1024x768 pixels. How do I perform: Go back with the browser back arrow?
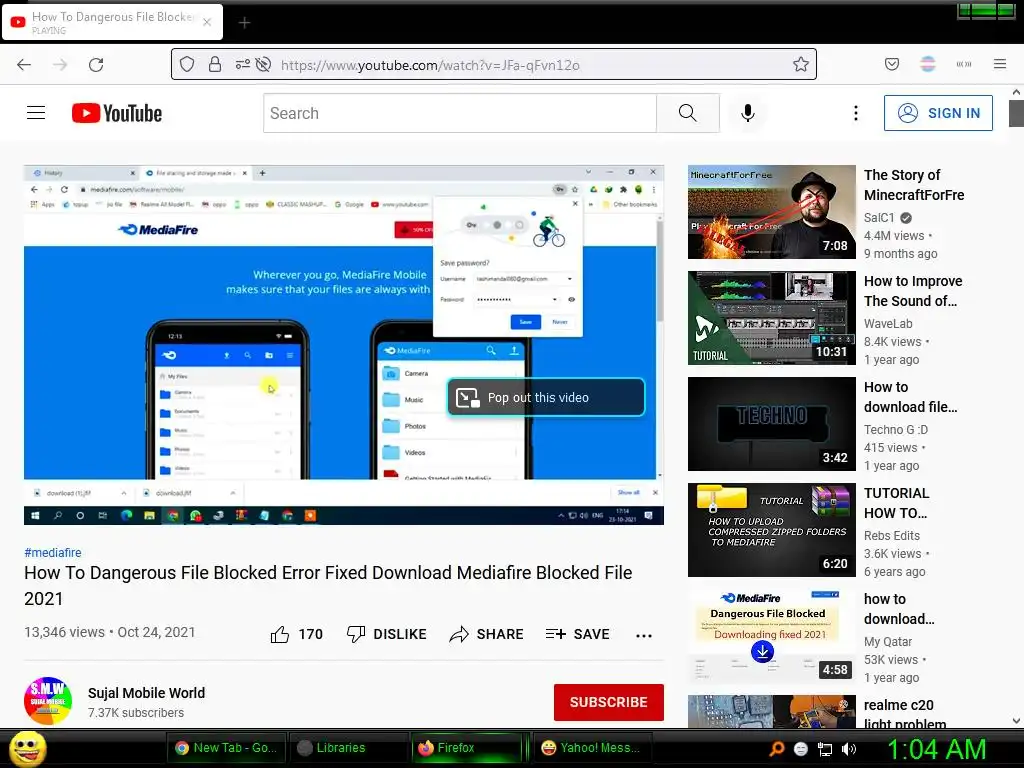point(24,65)
